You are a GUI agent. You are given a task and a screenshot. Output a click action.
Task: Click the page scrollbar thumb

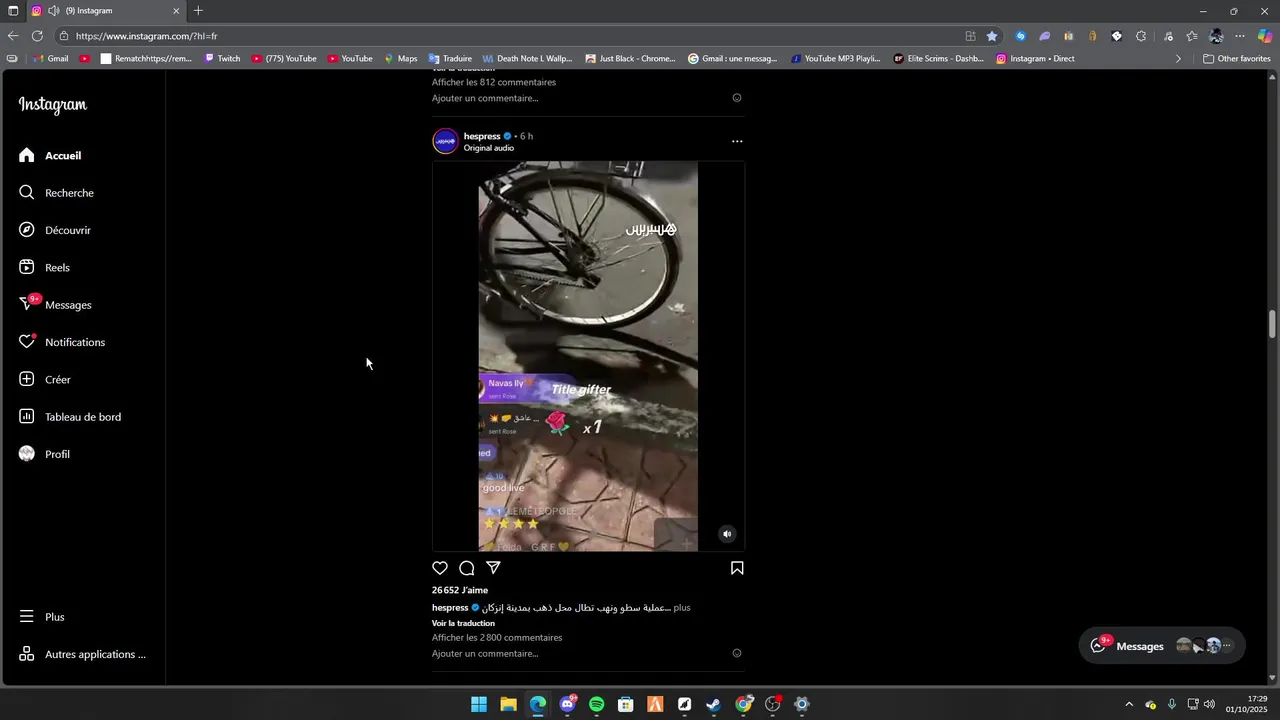pyautogui.click(x=1273, y=325)
